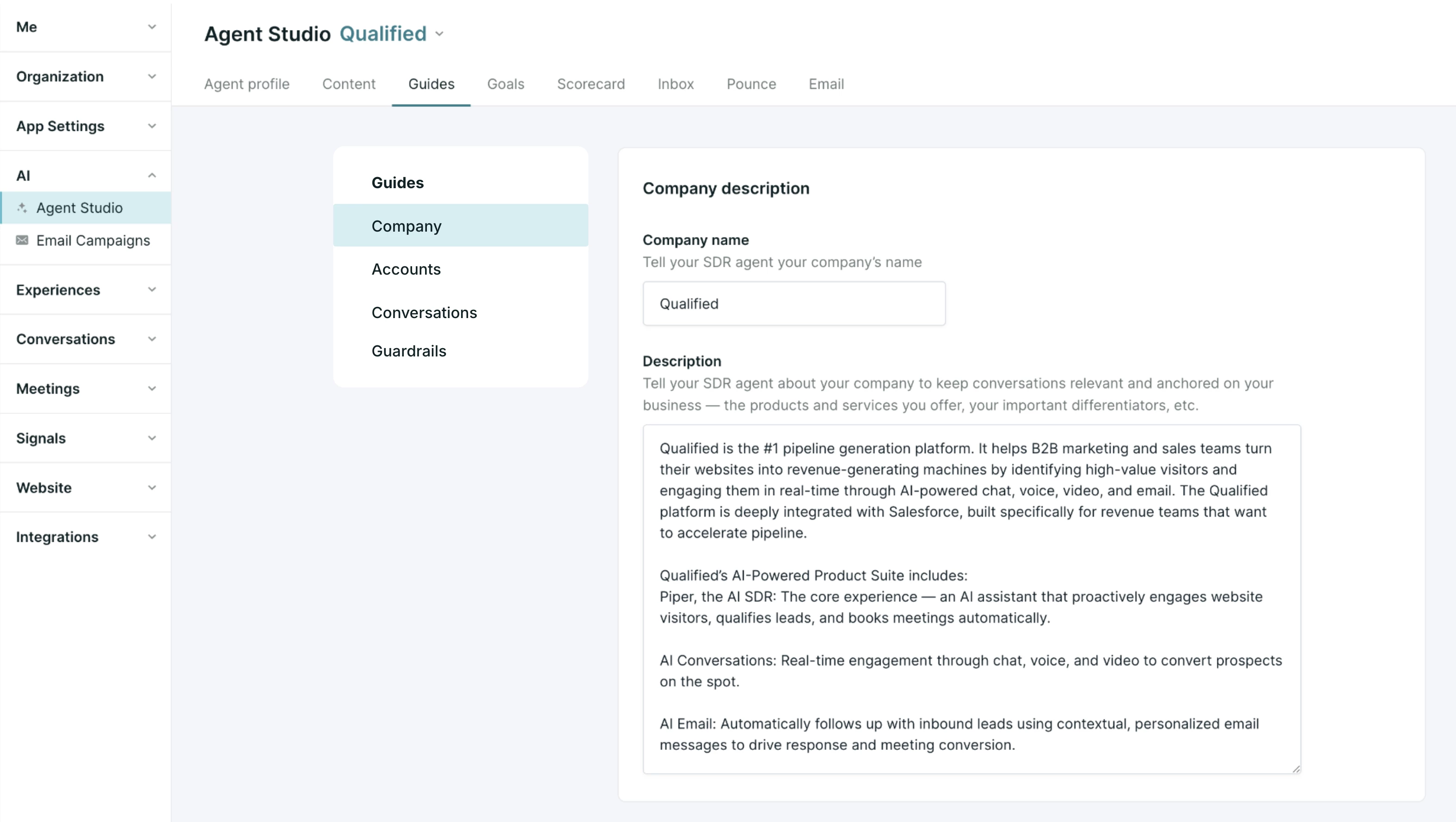1456x822 pixels.
Task: Collapse the AI sidebar section
Action: coord(86,175)
